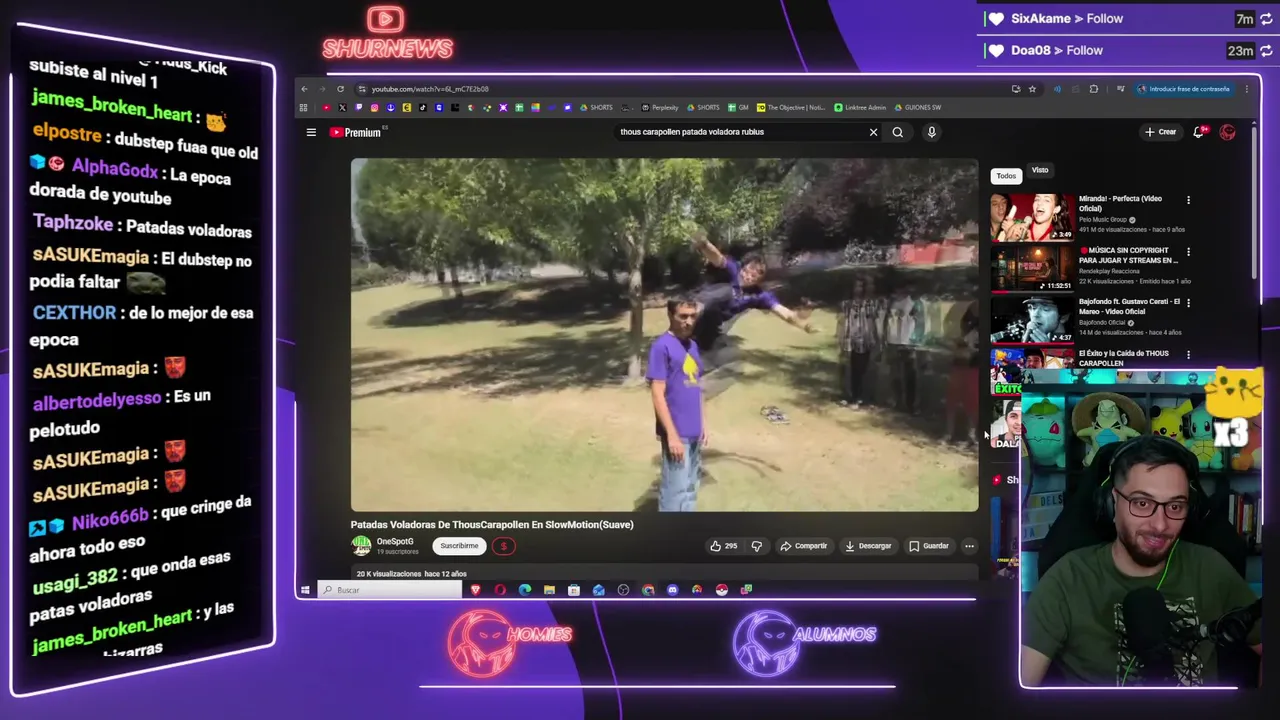1280x720 pixels.
Task: Click the YouTube search magnifier button
Action: (898, 132)
